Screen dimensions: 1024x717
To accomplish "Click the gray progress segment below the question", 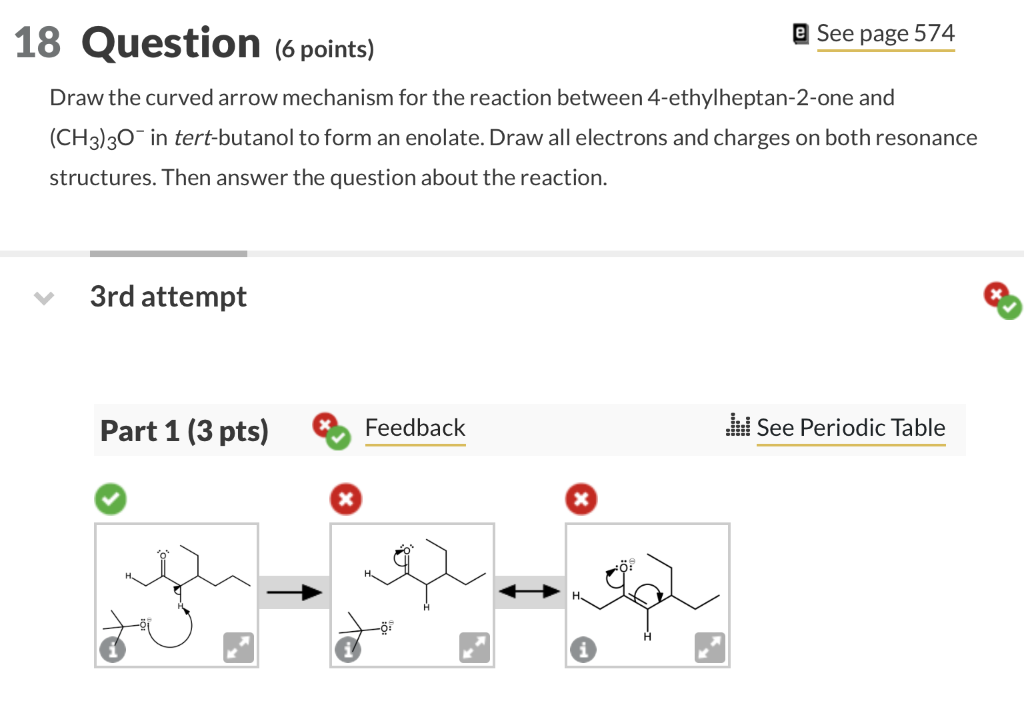I will tap(168, 253).
